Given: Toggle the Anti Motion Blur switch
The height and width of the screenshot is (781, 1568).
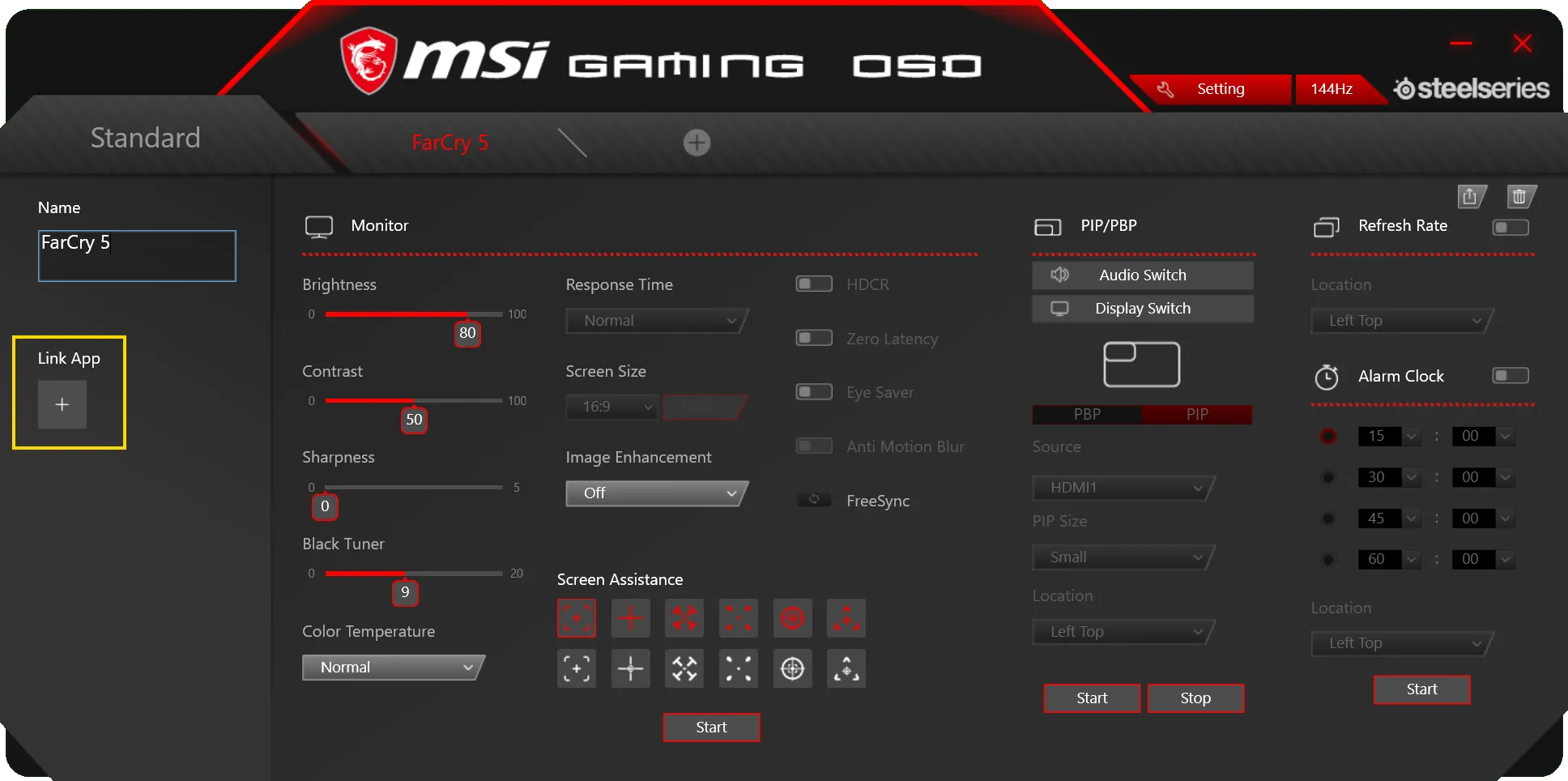Looking at the screenshot, I should pos(814,446).
